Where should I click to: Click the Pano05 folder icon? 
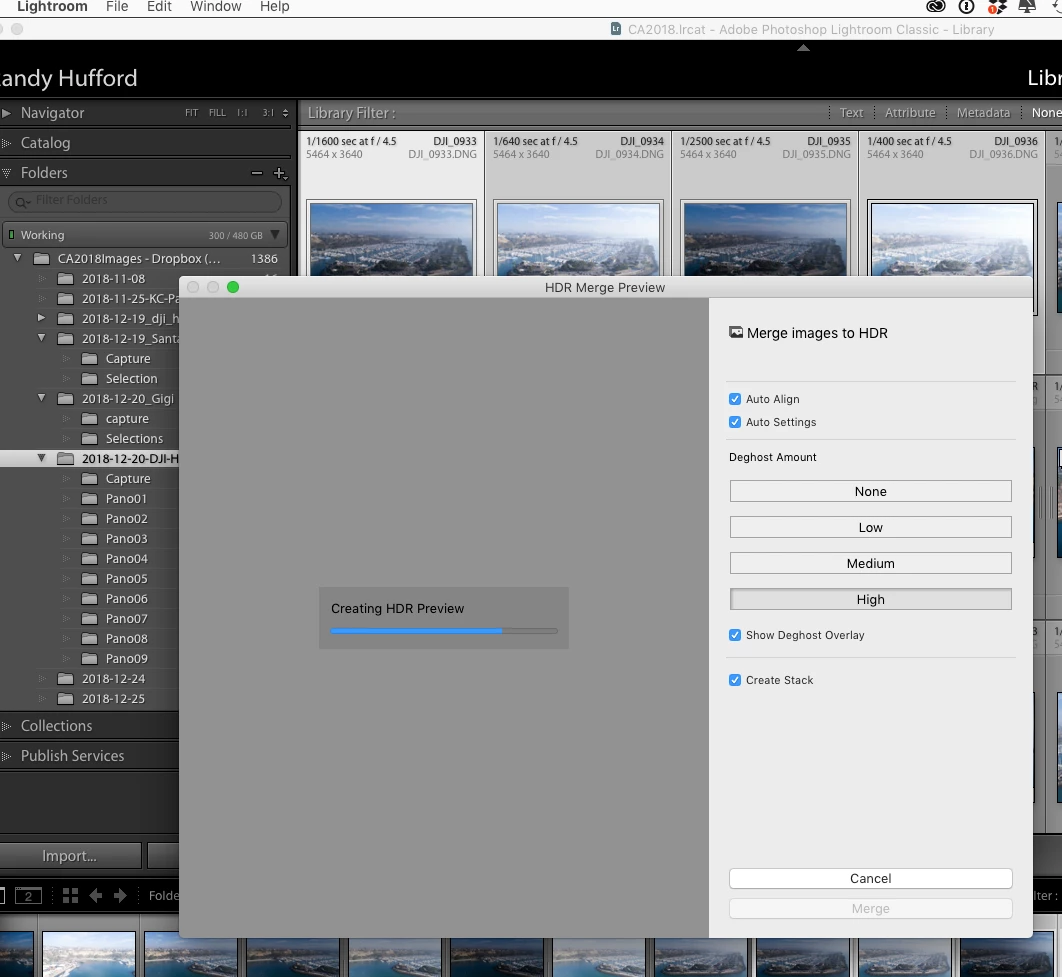pyautogui.click(x=89, y=579)
